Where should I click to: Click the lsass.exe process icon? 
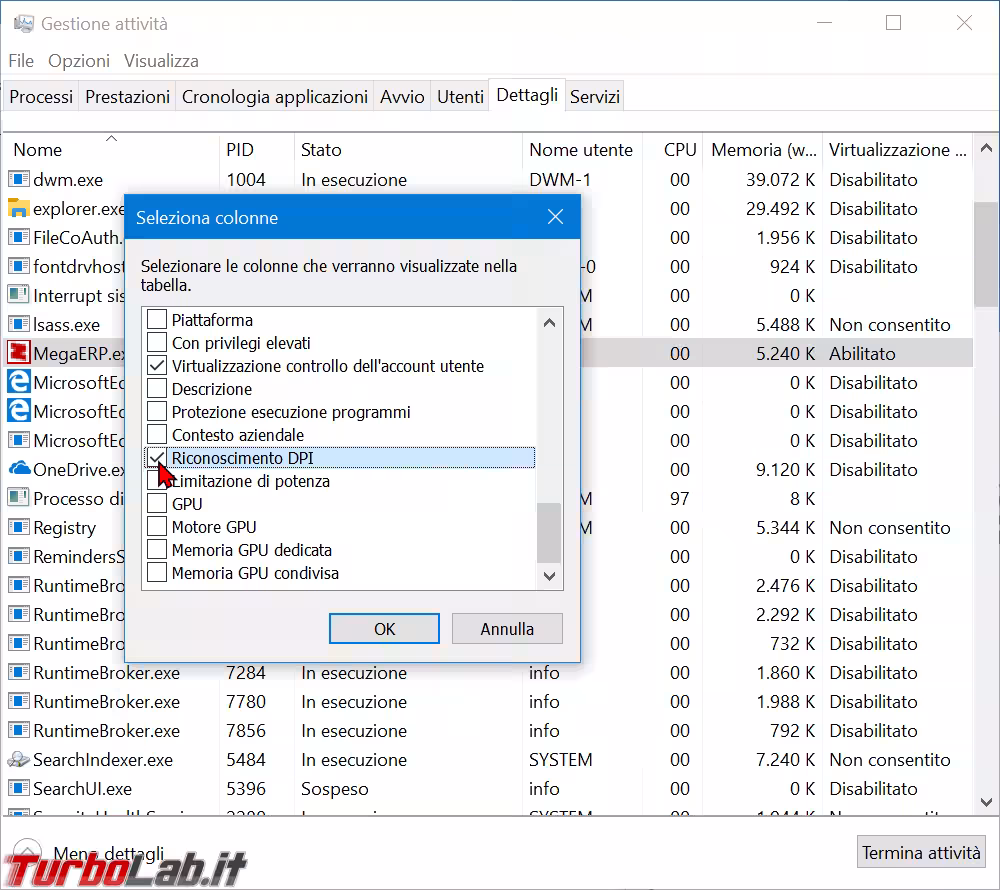18,325
